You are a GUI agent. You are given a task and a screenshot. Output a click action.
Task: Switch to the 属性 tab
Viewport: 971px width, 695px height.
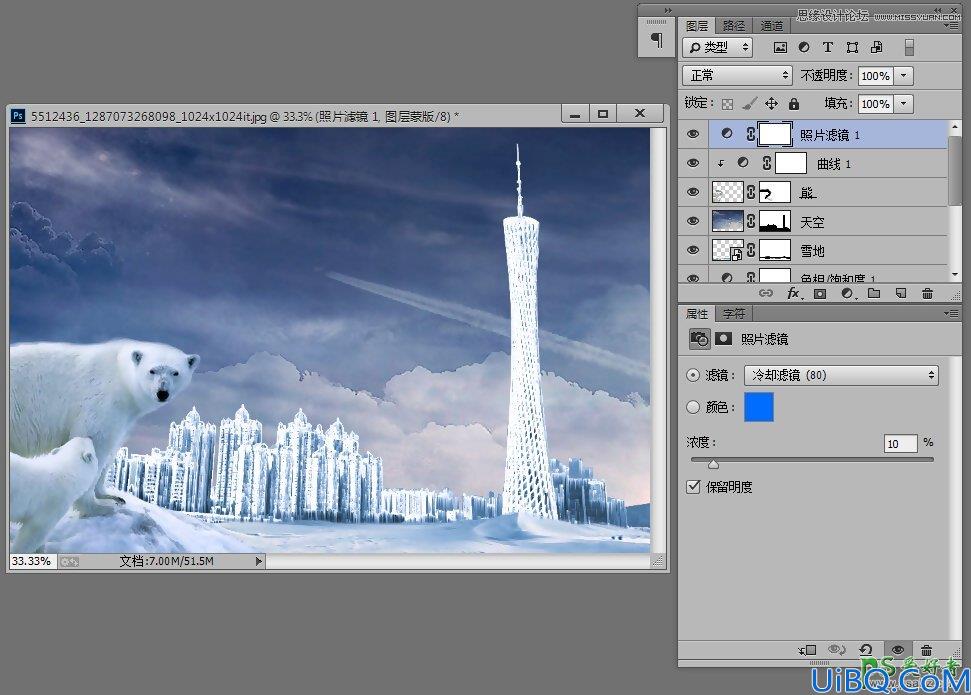tap(697, 314)
